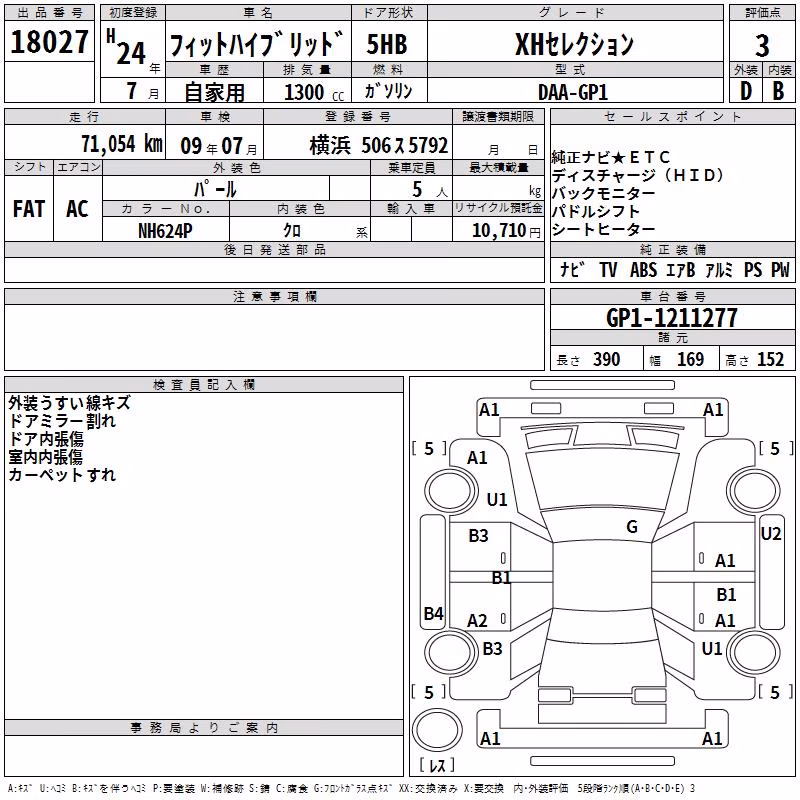Image resolution: width=800 pixels, height=800 pixels.
Task: Select lot number 18027
Action: tap(49, 41)
